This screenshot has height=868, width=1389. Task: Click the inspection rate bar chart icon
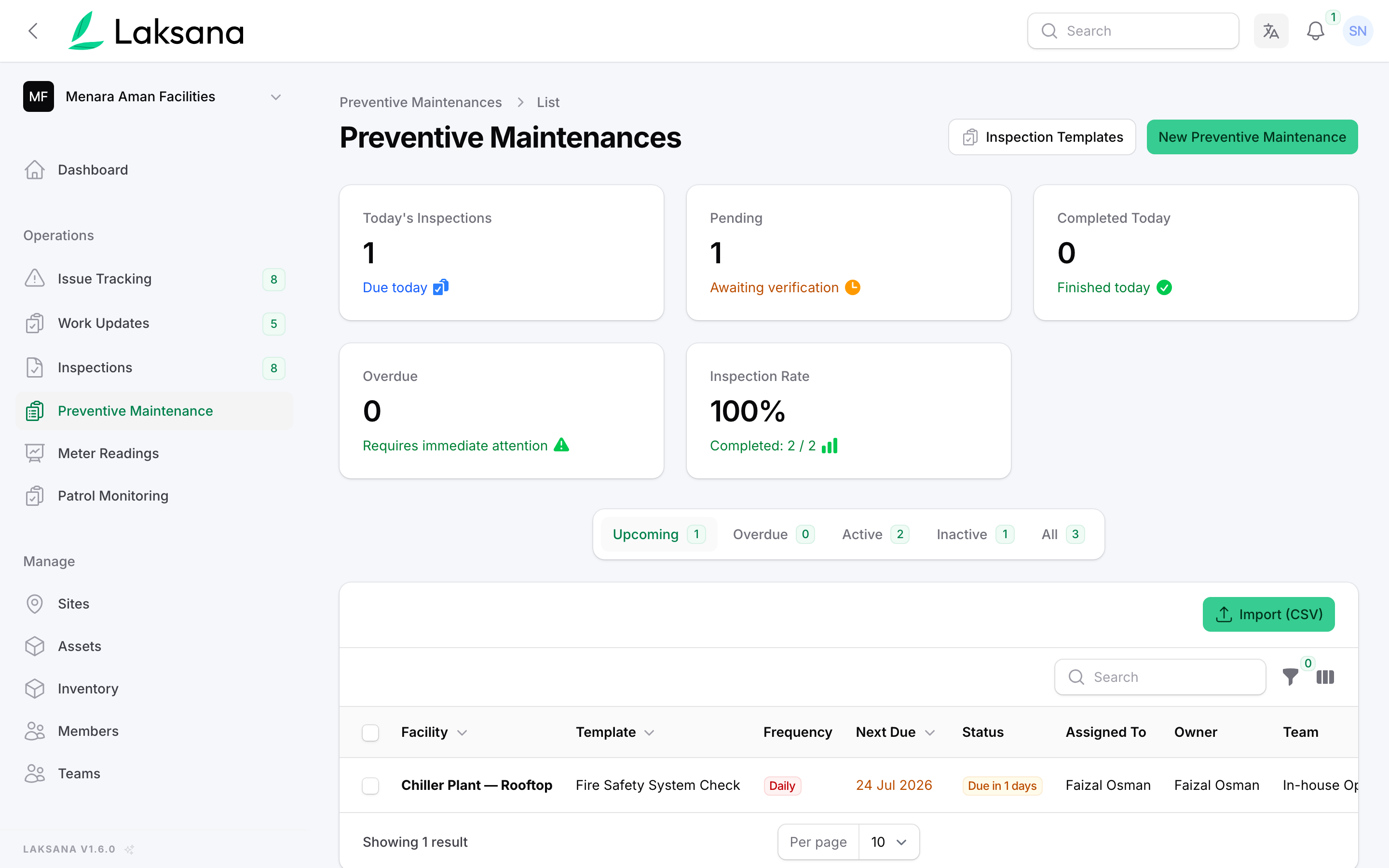point(830,446)
